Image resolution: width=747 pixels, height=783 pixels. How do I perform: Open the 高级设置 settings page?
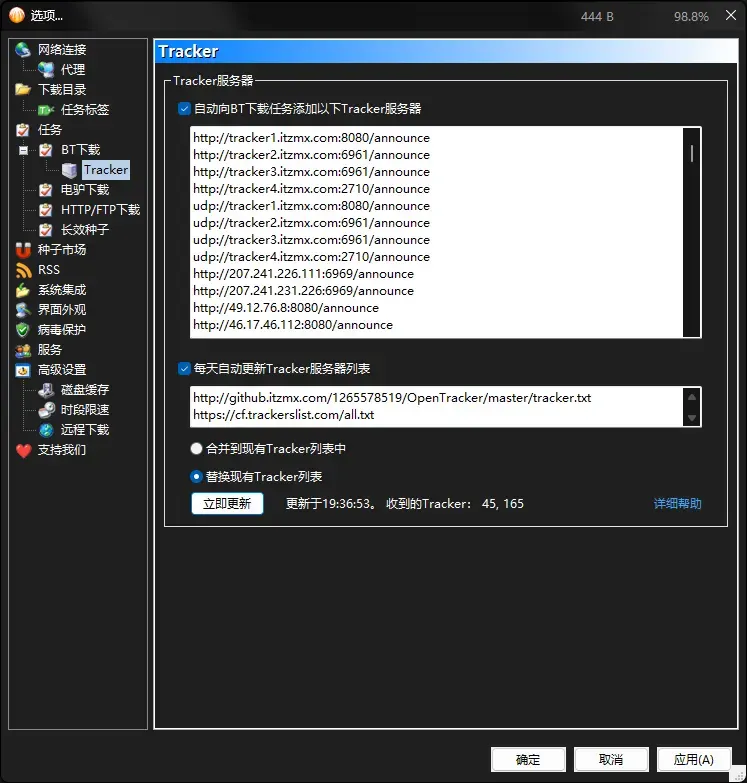62,370
